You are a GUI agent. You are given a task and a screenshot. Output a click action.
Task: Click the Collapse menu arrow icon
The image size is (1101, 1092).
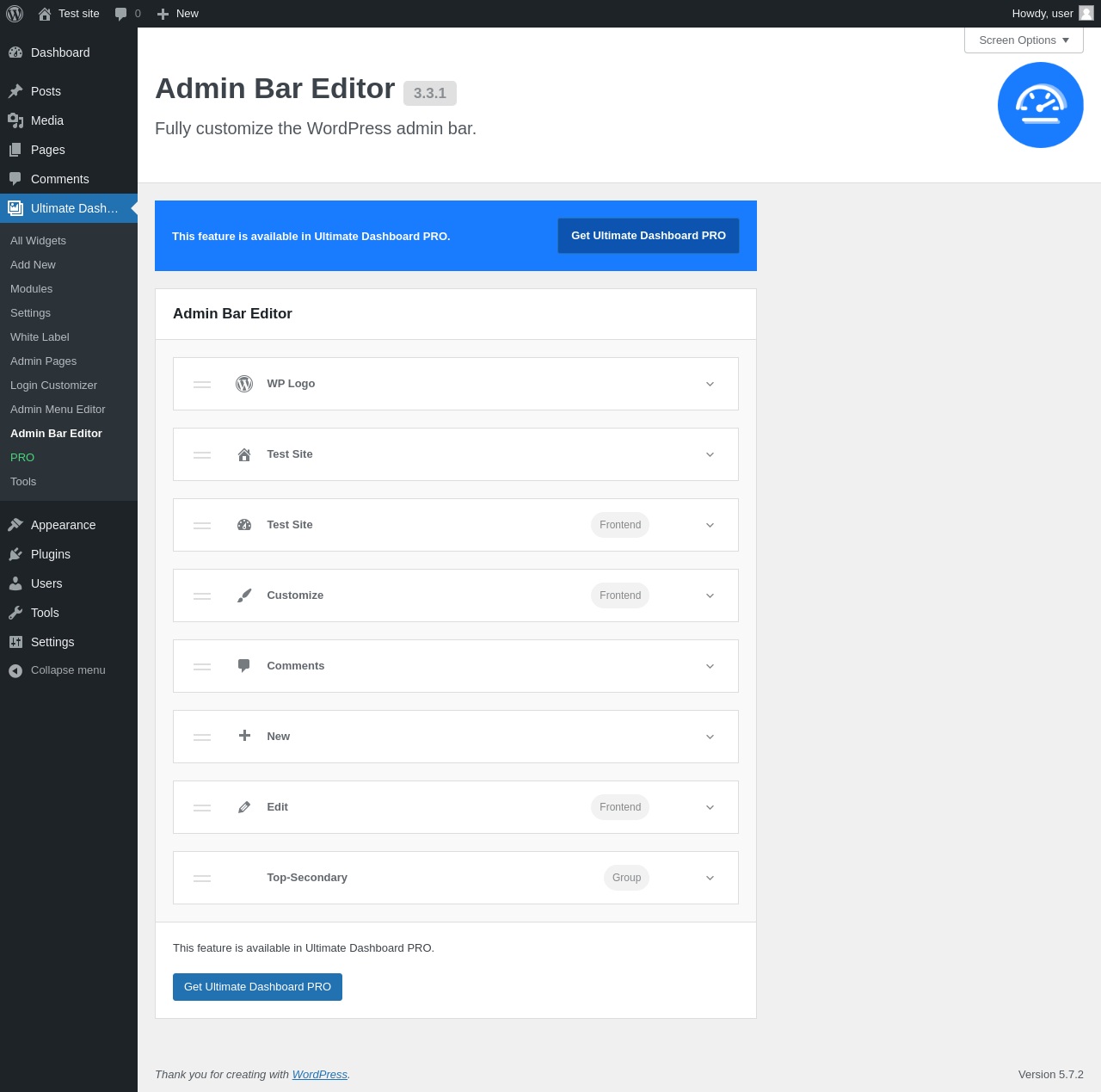(x=15, y=670)
